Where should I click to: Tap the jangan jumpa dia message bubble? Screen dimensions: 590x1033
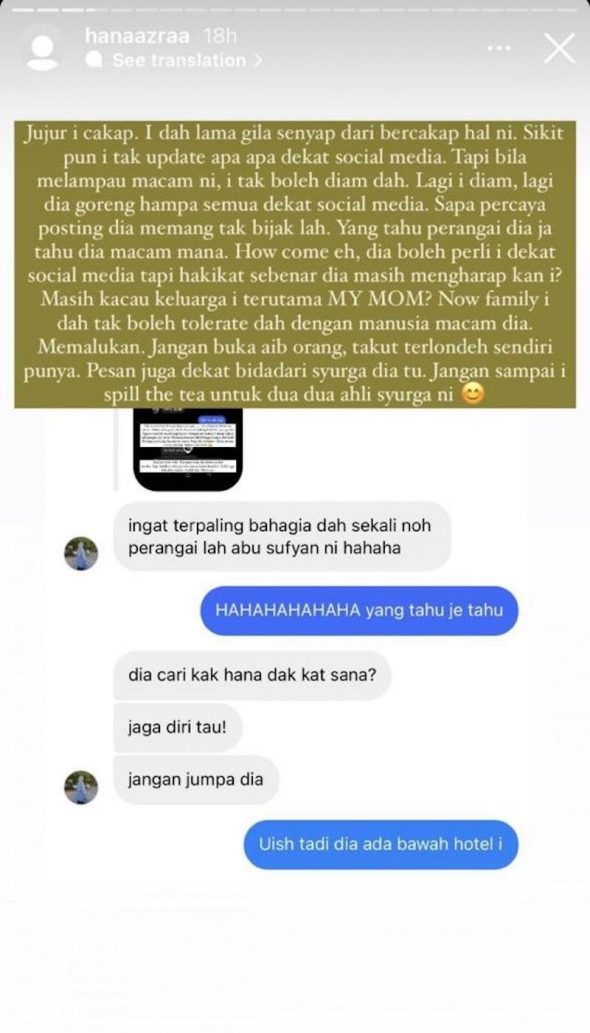point(196,780)
